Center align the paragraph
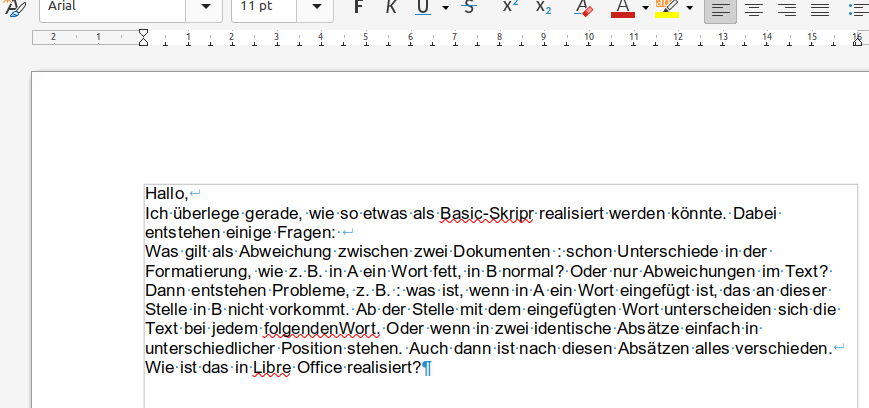 (754, 8)
